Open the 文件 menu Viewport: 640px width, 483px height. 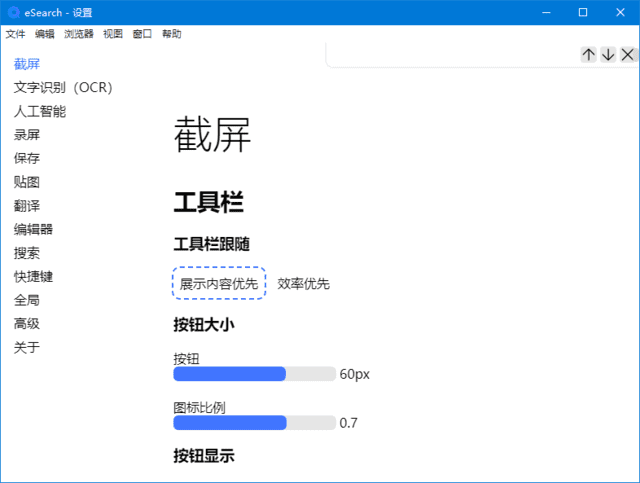coord(15,34)
